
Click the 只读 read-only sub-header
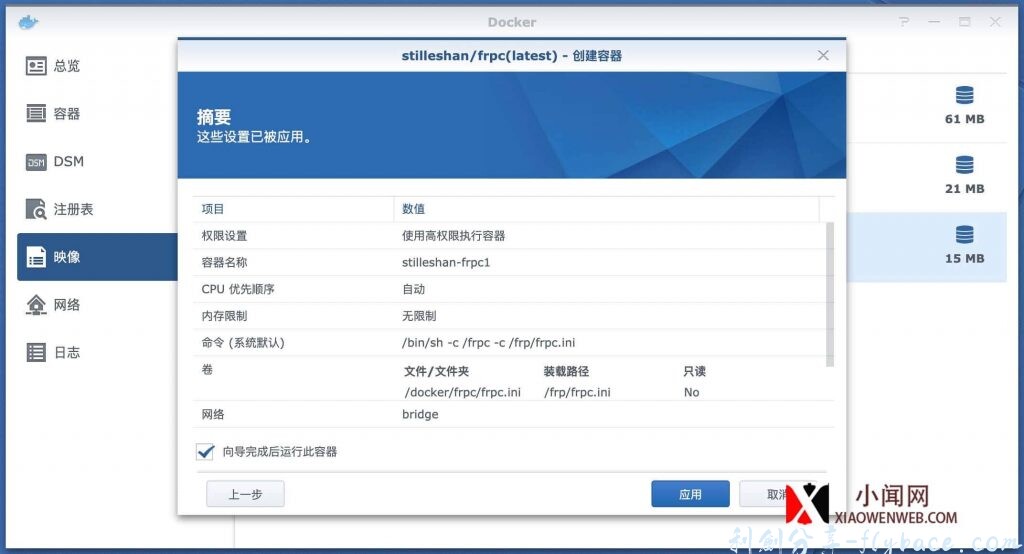click(x=694, y=371)
